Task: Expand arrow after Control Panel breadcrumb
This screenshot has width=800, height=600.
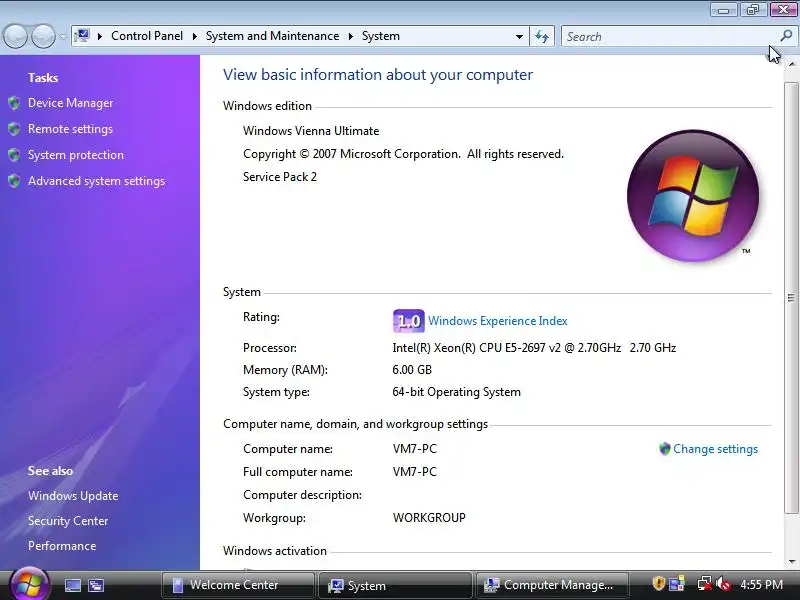Action: click(x=194, y=36)
